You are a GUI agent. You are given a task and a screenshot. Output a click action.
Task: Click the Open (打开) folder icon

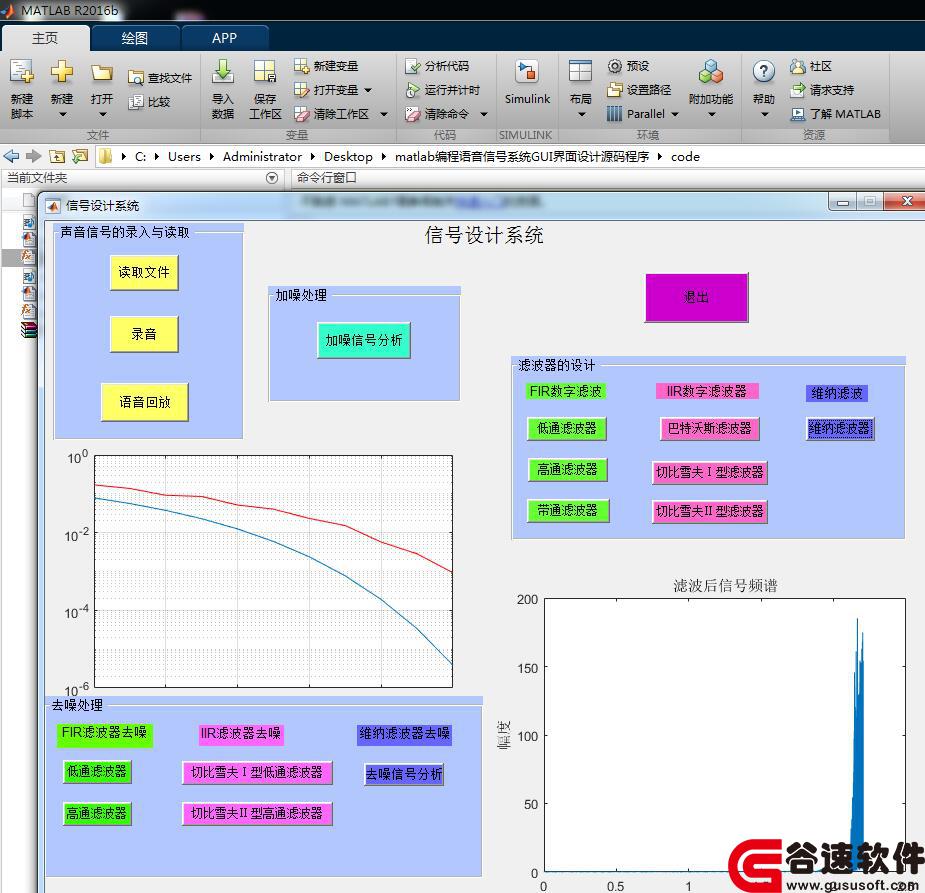pyautogui.click(x=101, y=73)
